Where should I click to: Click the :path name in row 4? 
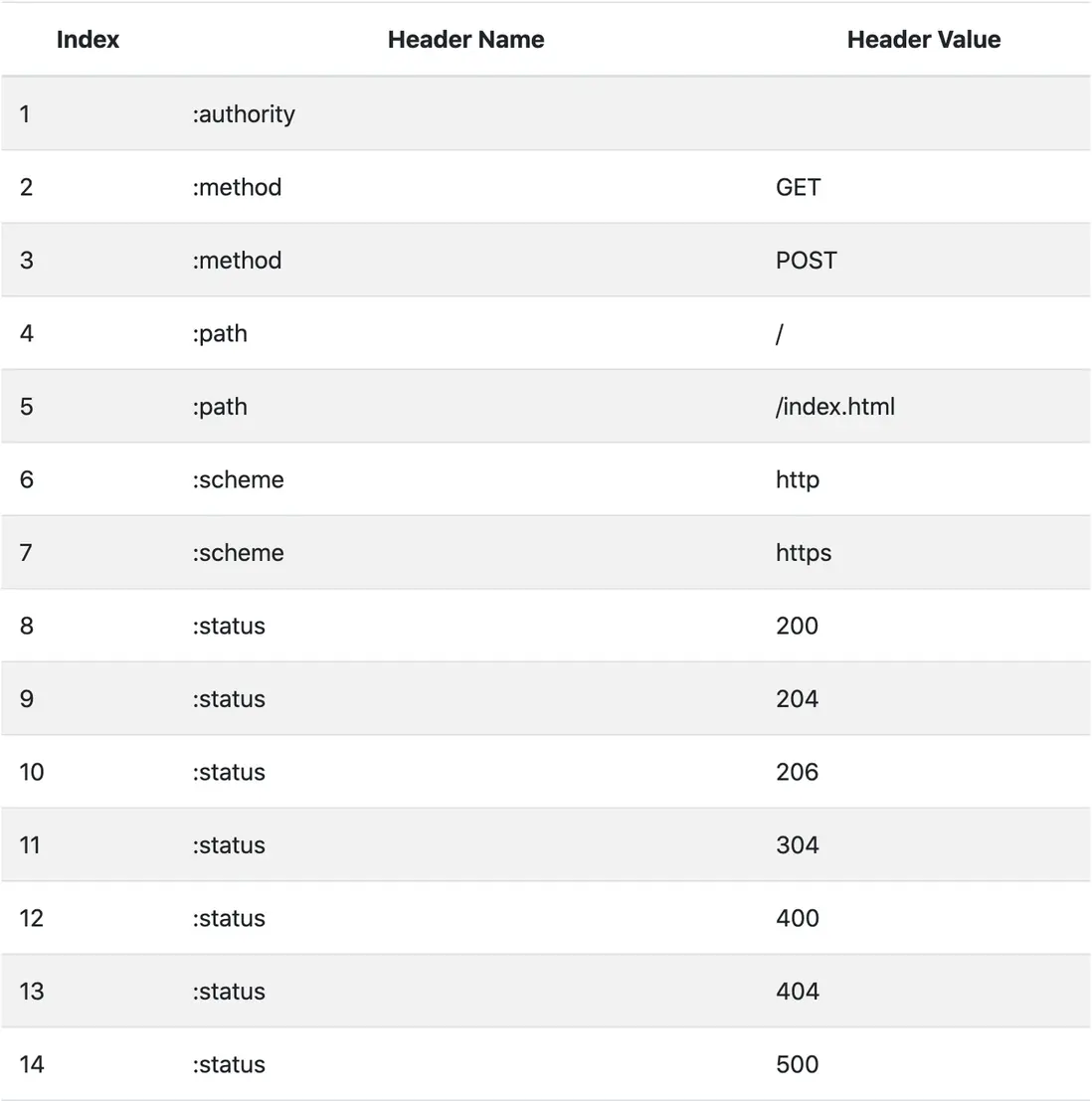pyautogui.click(x=220, y=333)
